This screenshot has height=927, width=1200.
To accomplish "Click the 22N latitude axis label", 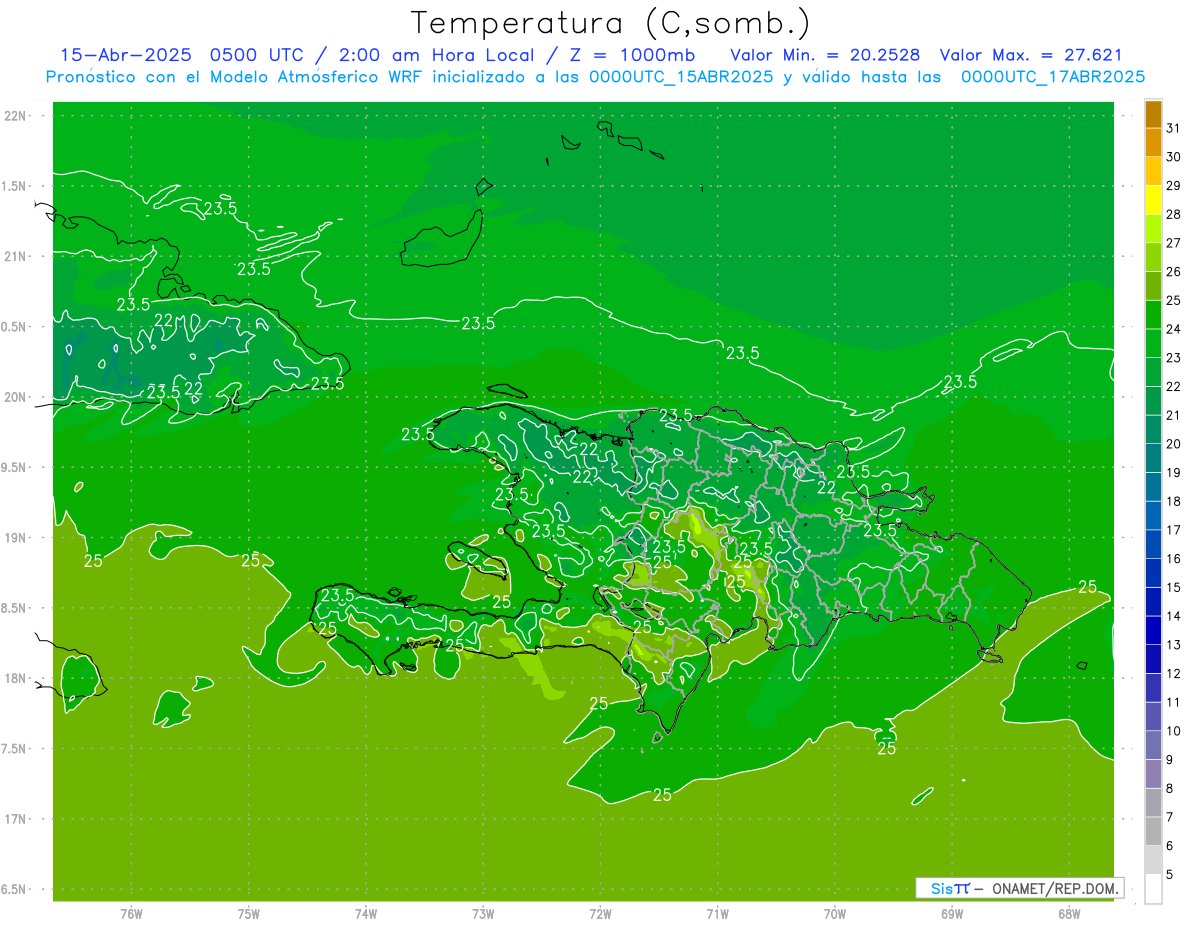I will pyautogui.click(x=17, y=116).
